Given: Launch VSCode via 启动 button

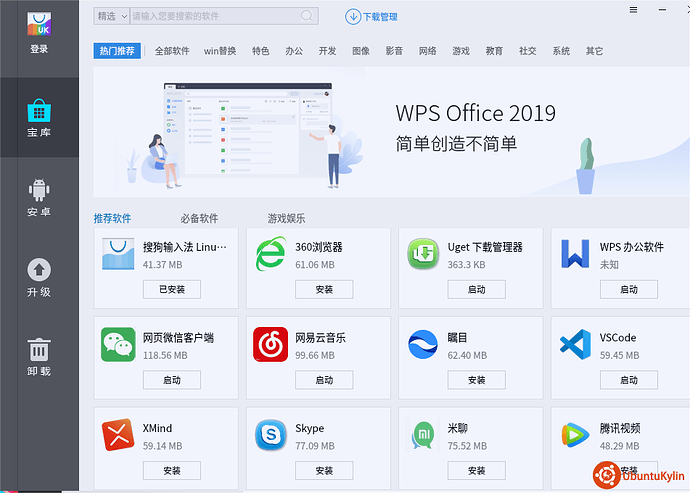Looking at the screenshot, I should (x=629, y=380).
